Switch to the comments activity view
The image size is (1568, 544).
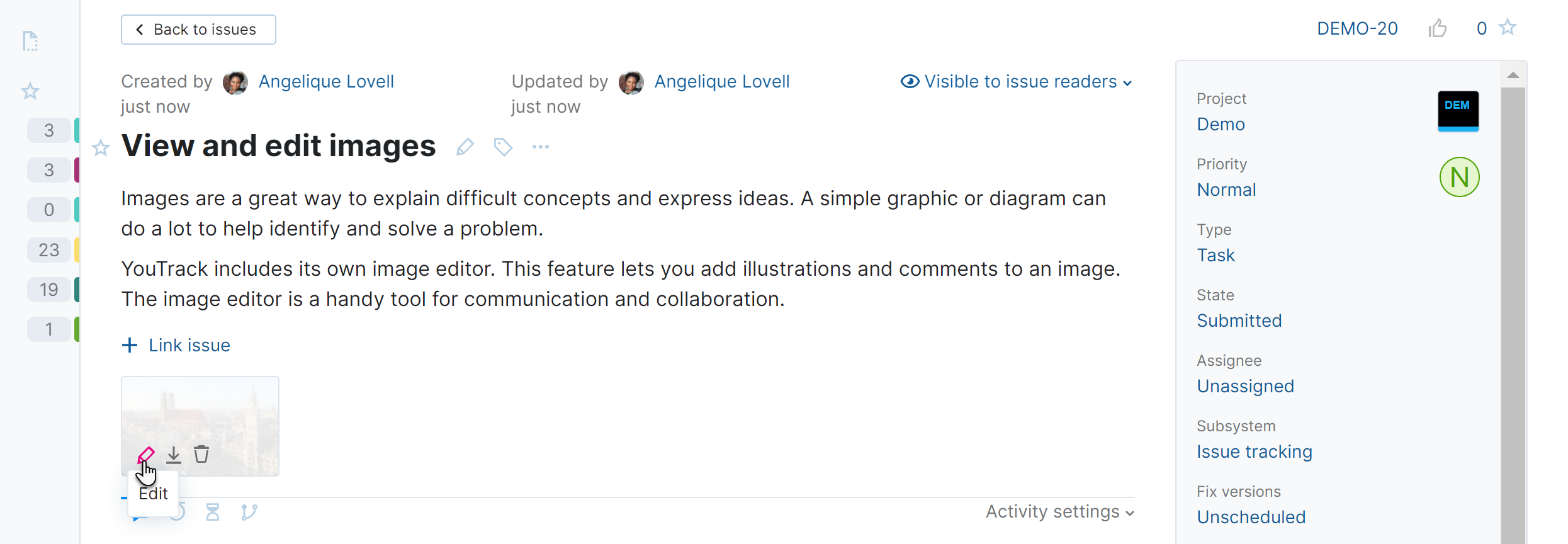140,512
